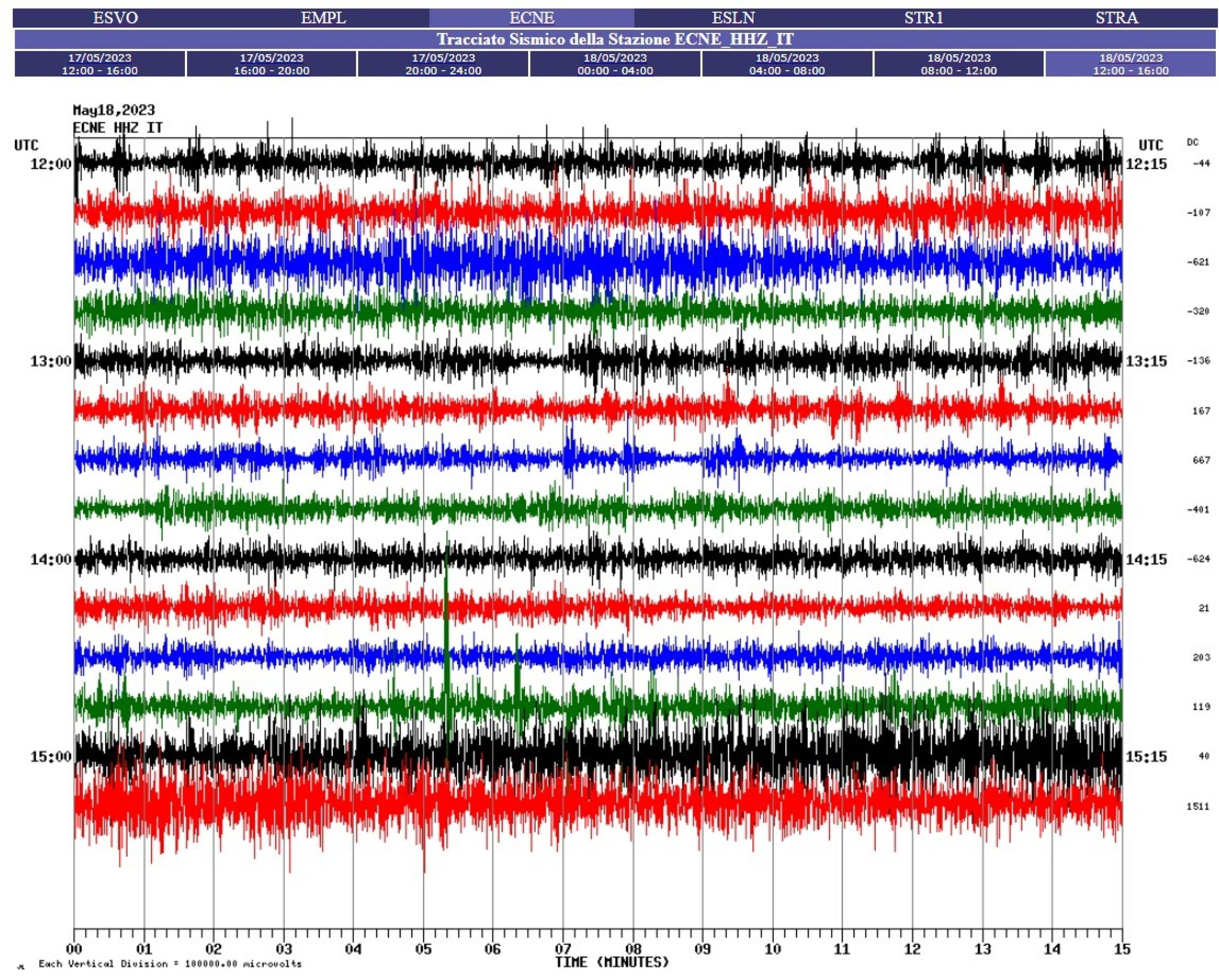View the 18/05/2023 00:00 - 04:00 time range
The image size is (1219, 980).
point(615,64)
